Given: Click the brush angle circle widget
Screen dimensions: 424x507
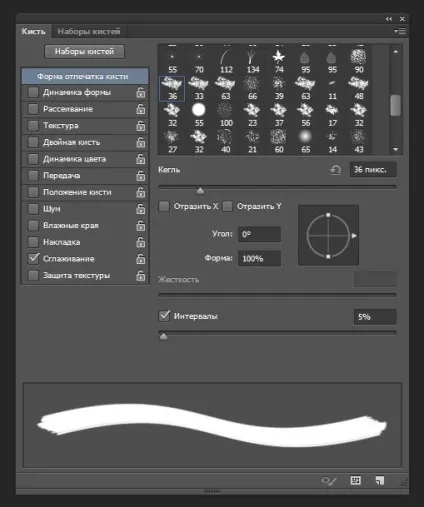Looking at the screenshot, I should click(328, 236).
